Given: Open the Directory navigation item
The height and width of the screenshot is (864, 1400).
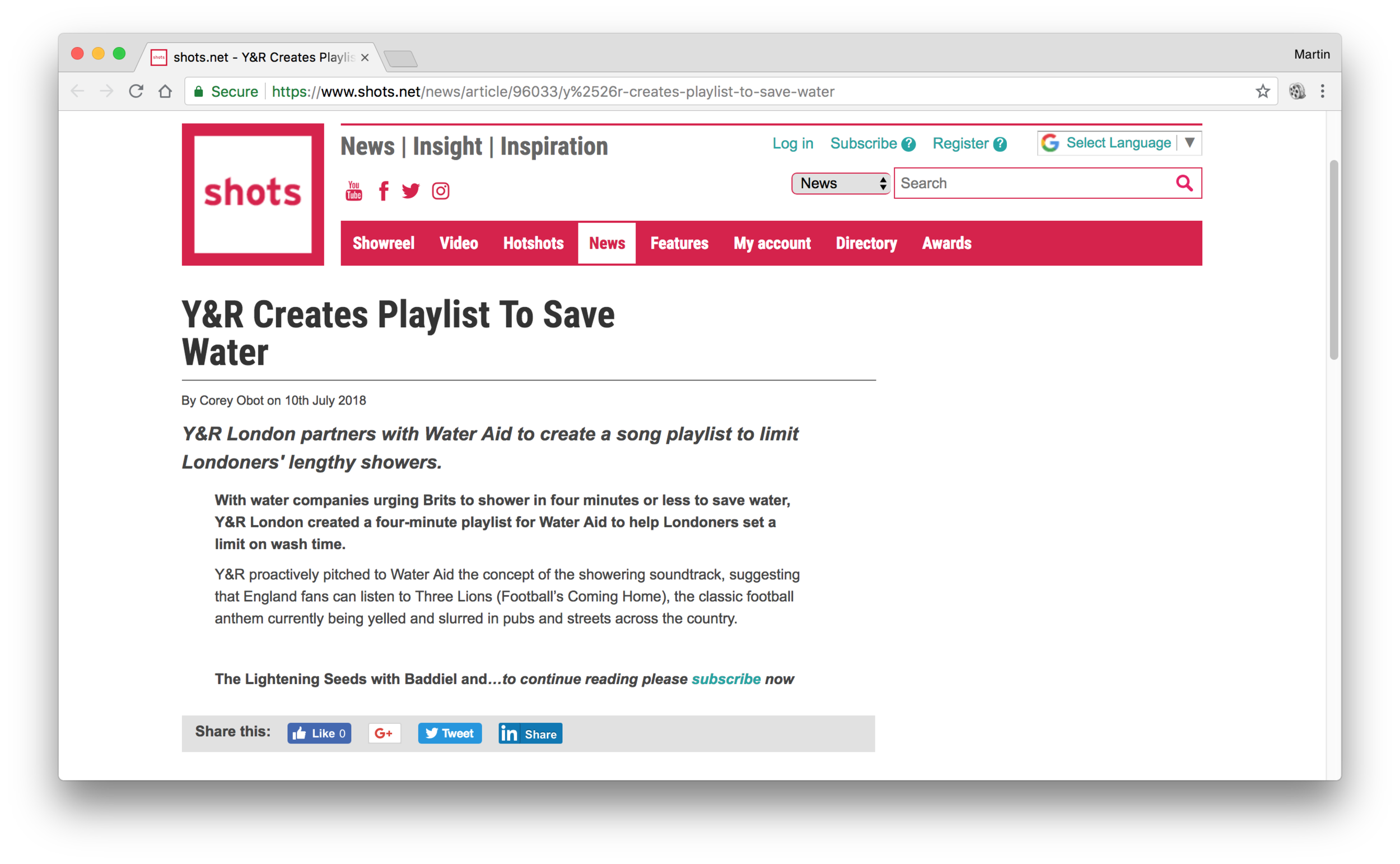Looking at the screenshot, I should point(866,243).
